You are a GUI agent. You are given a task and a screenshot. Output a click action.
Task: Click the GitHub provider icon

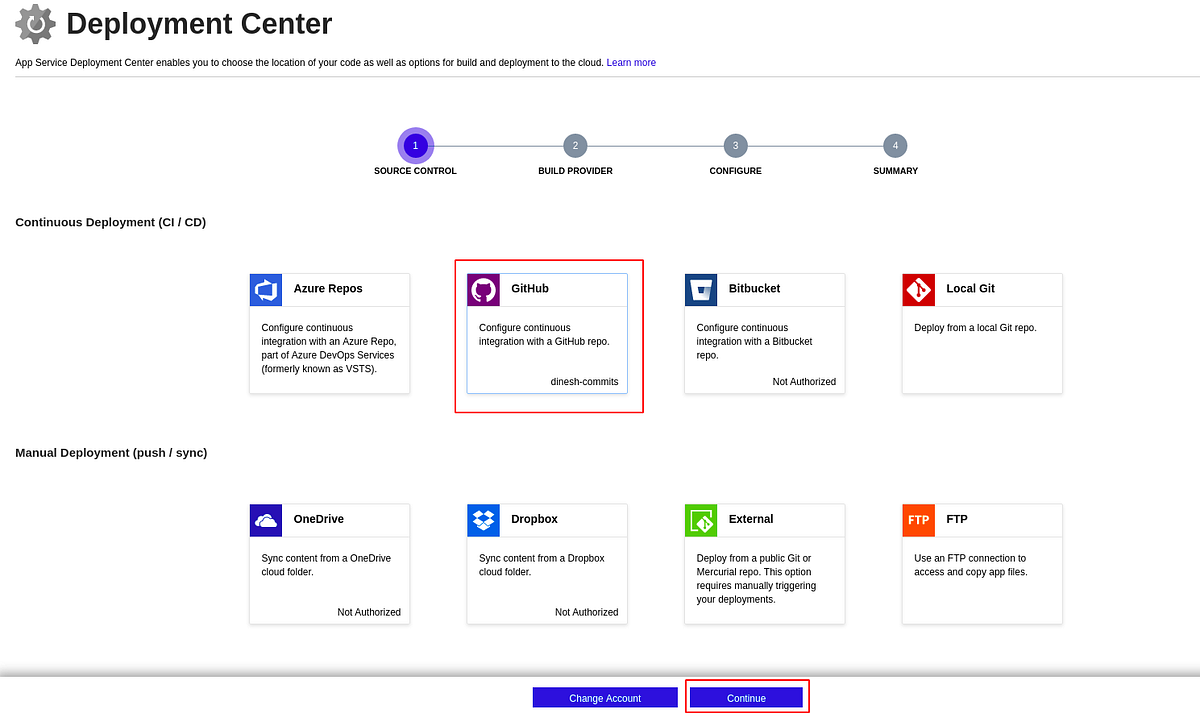pyautogui.click(x=483, y=289)
